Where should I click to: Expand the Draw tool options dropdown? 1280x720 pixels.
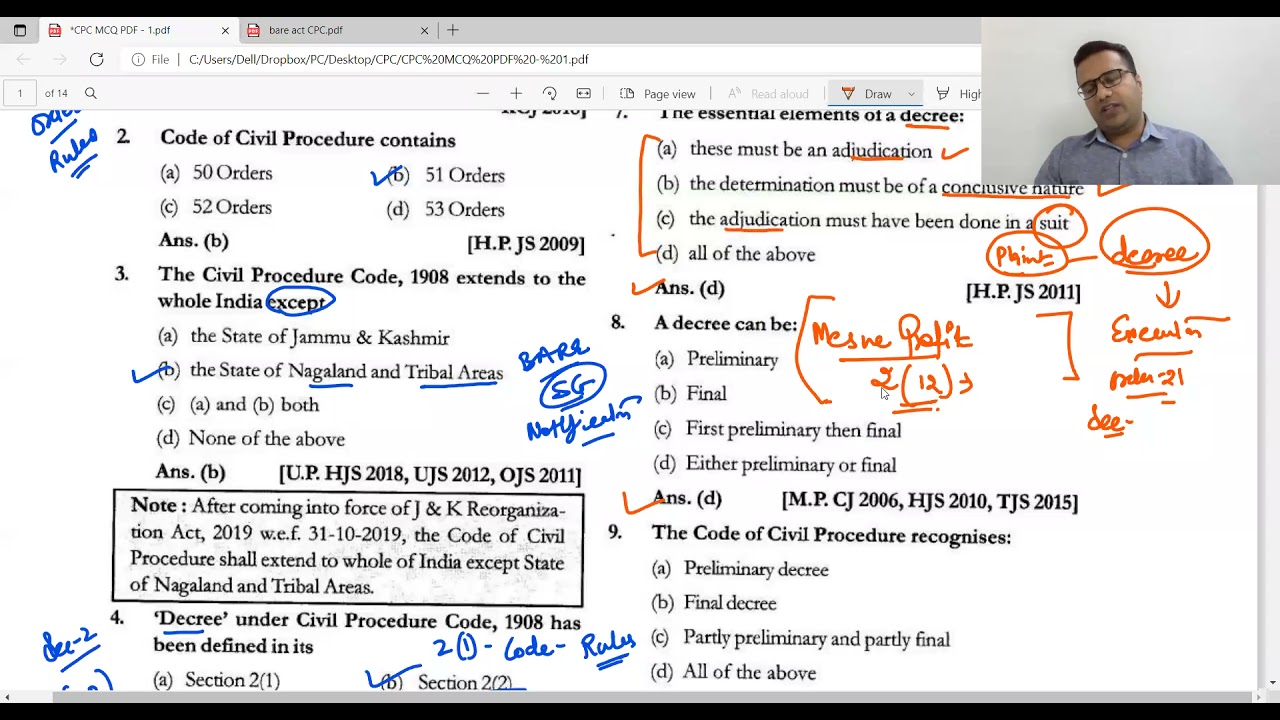tap(911, 93)
